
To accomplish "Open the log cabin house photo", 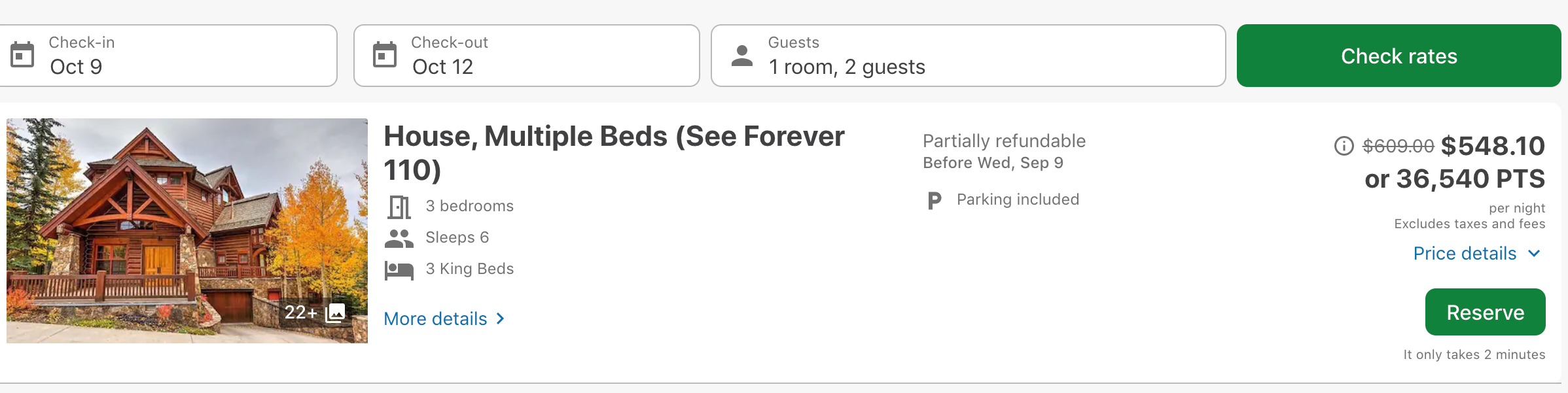I will tap(187, 230).
